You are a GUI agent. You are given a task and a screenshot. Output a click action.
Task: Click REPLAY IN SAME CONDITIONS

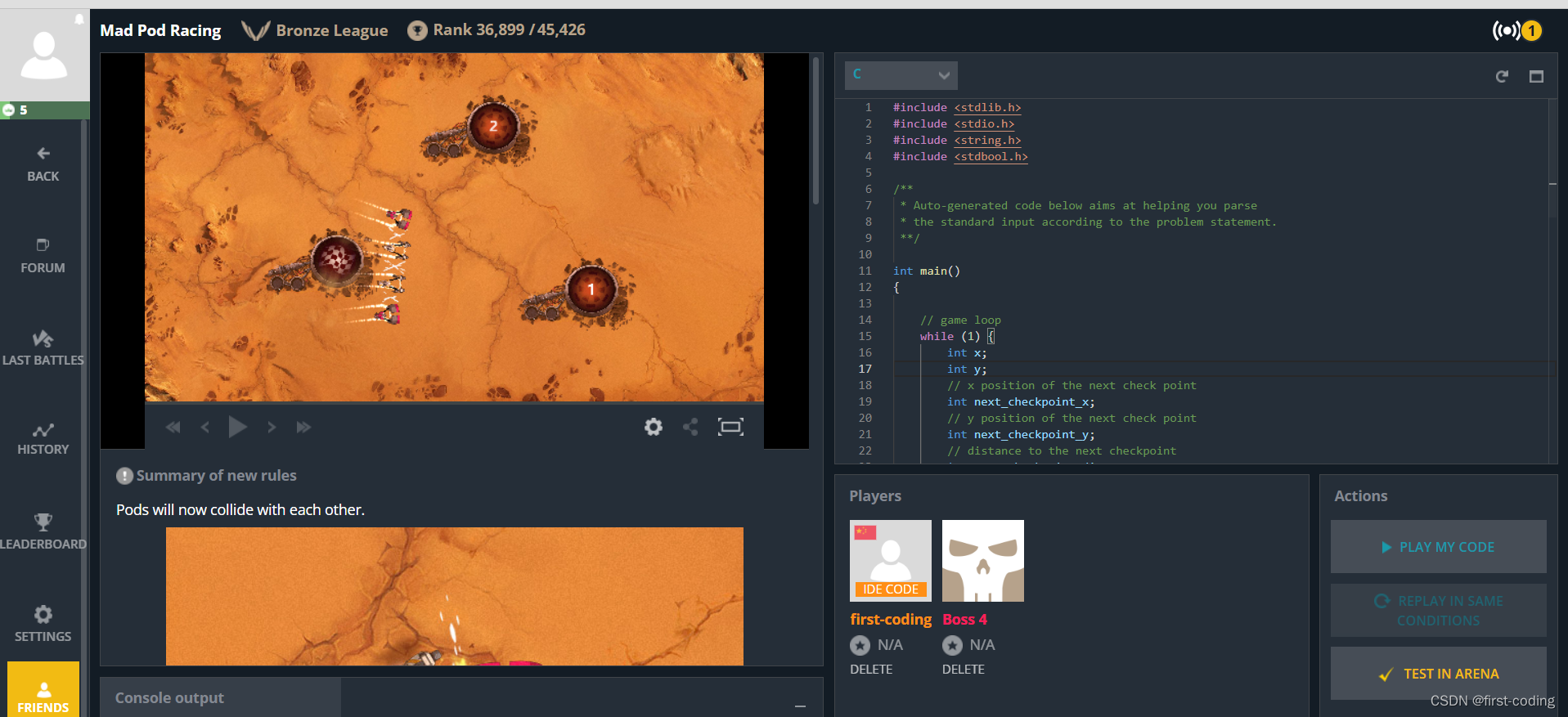tap(1438, 611)
